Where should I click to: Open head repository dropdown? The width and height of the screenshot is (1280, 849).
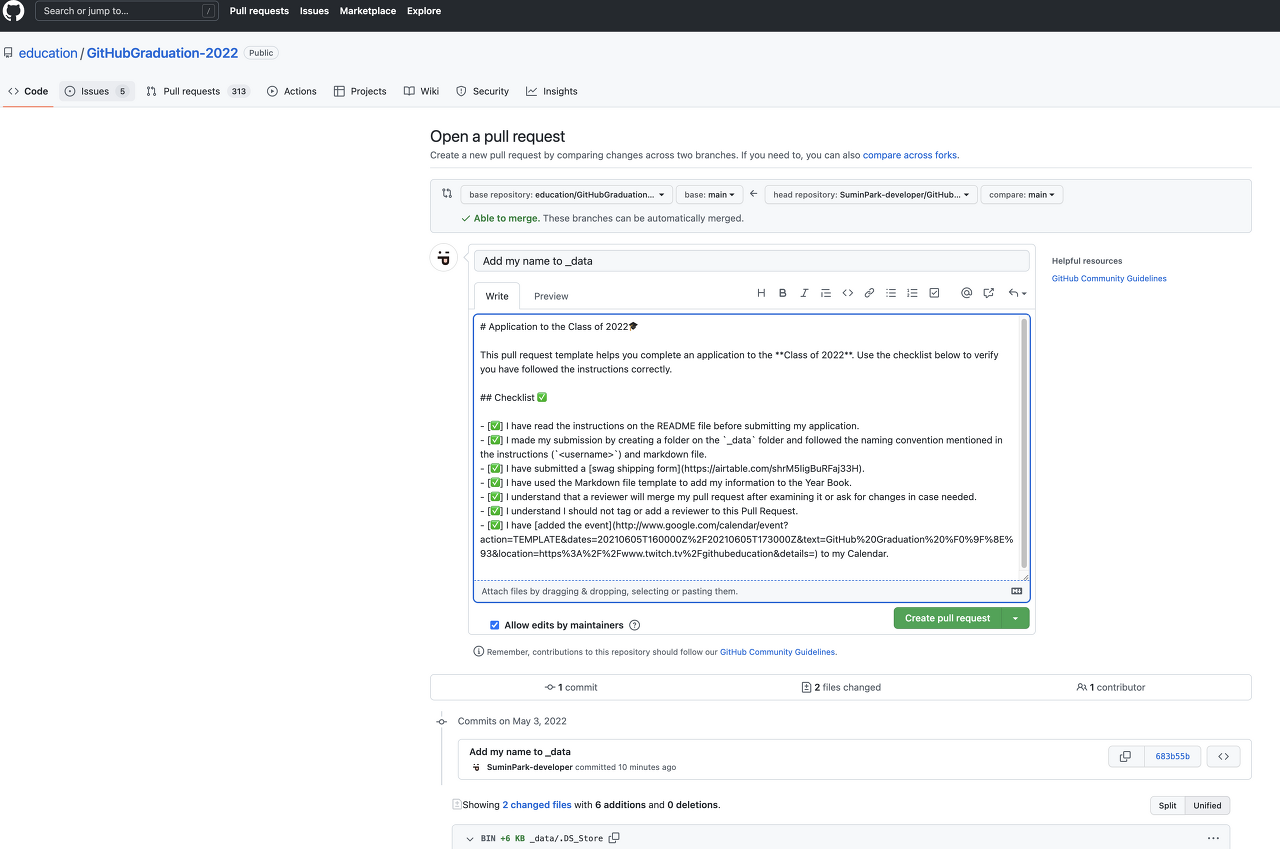pyautogui.click(x=871, y=195)
